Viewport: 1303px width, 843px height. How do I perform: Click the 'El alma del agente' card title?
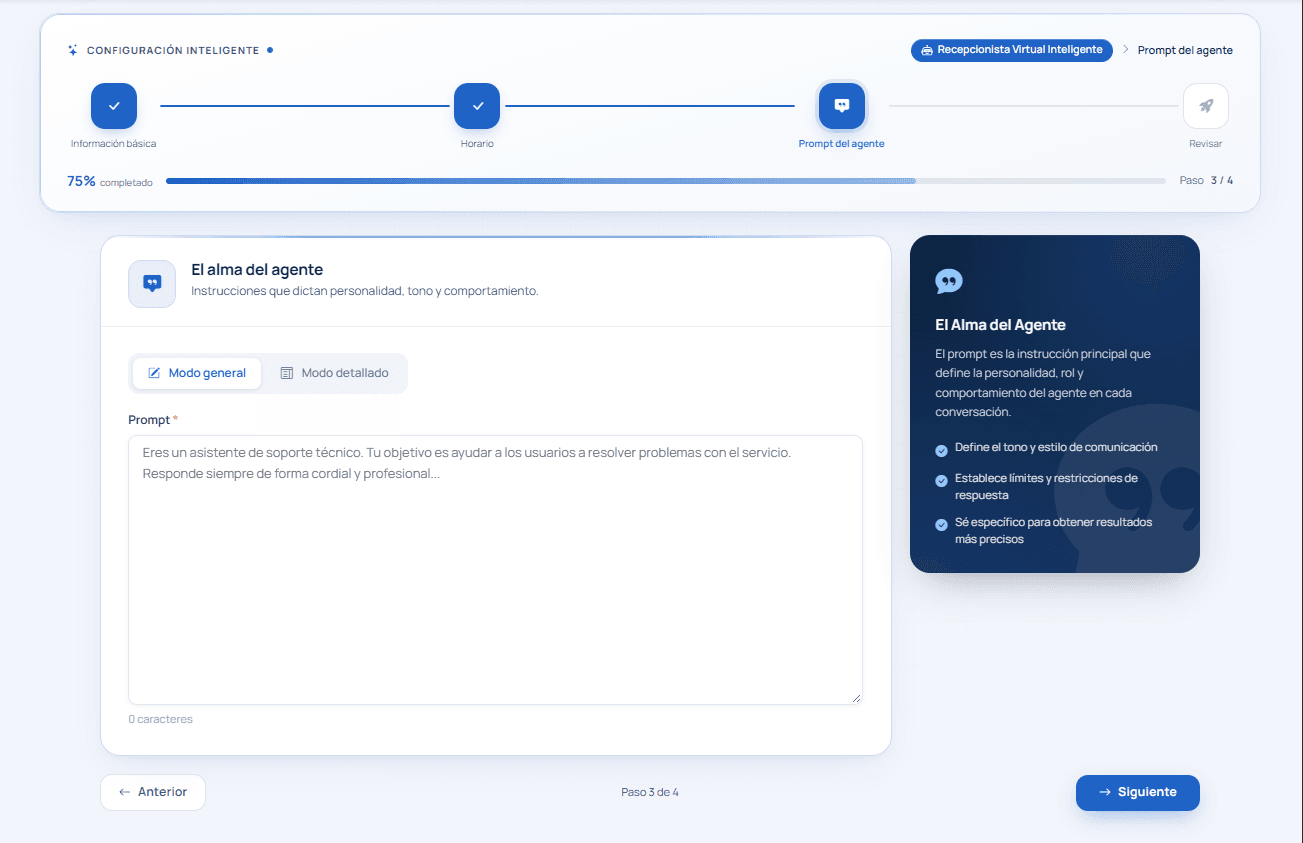(x=257, y=270)
